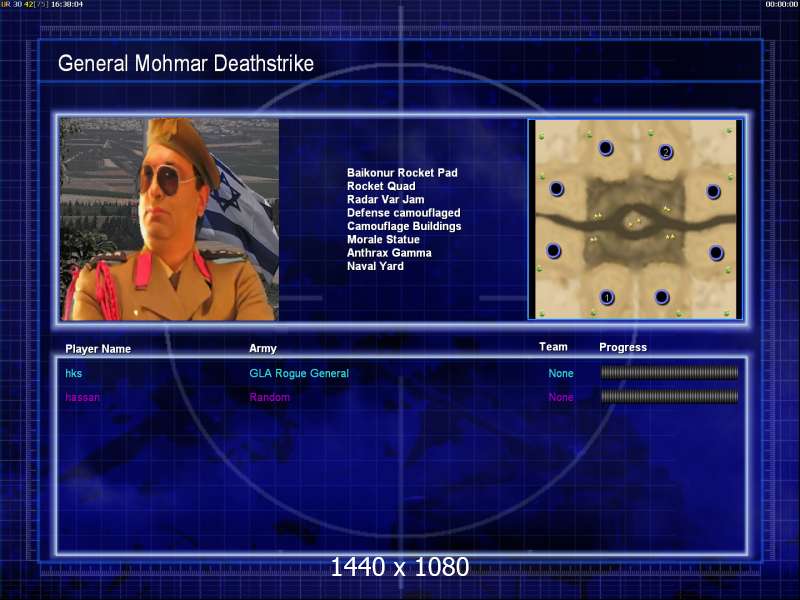Click 'Radar Var Jam' text
Screen dimensions: 800x600
tap(385, 199)
